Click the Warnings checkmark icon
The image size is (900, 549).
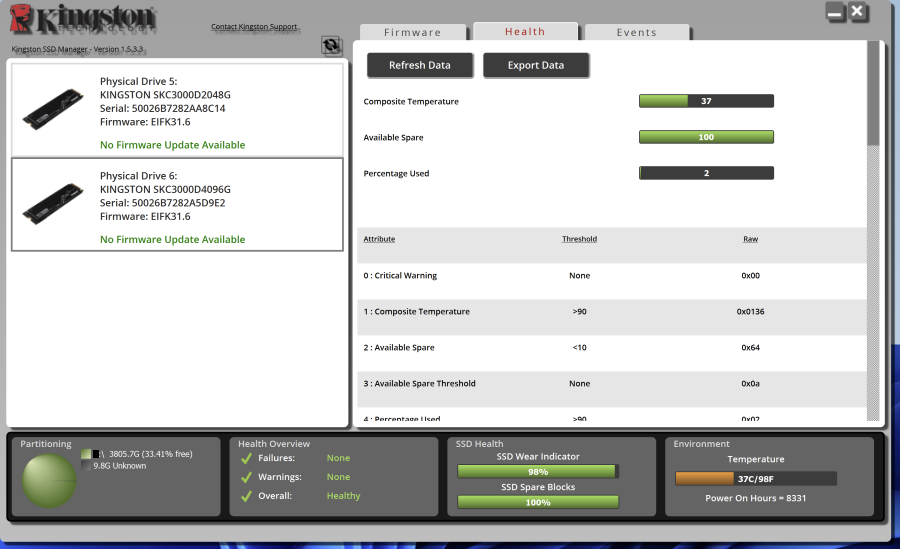pyautogui.click(x=246, y=477)
